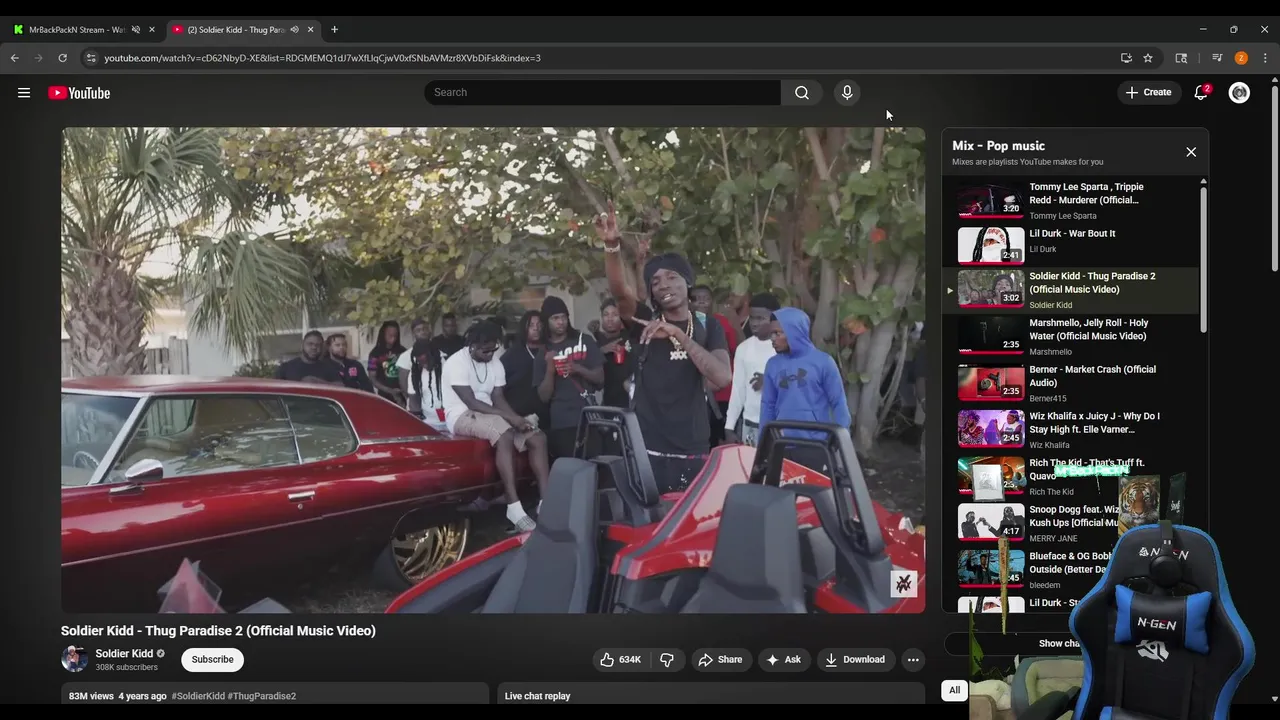Click the Mix - Pop music heading

tap(998, 146)
